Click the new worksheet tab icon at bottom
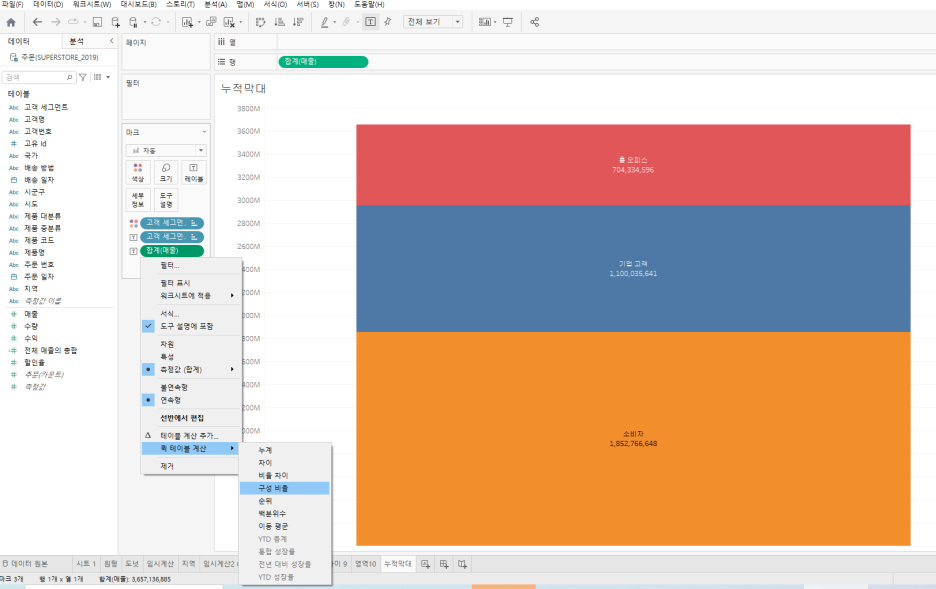This screenshot has width=936, height=589. click(425, 564)
